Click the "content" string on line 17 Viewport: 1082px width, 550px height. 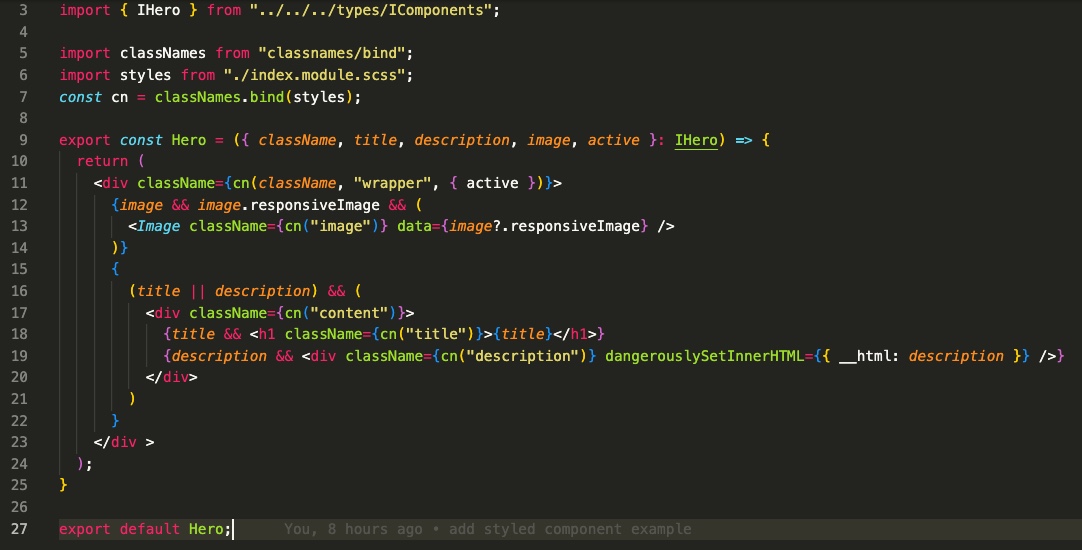(x=349, y=313)
